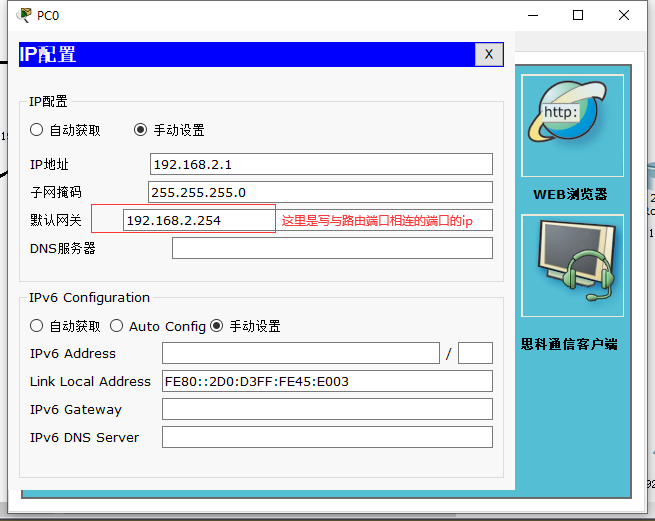Focus the IPv6 DNS Server field

(x=328, y=437)
